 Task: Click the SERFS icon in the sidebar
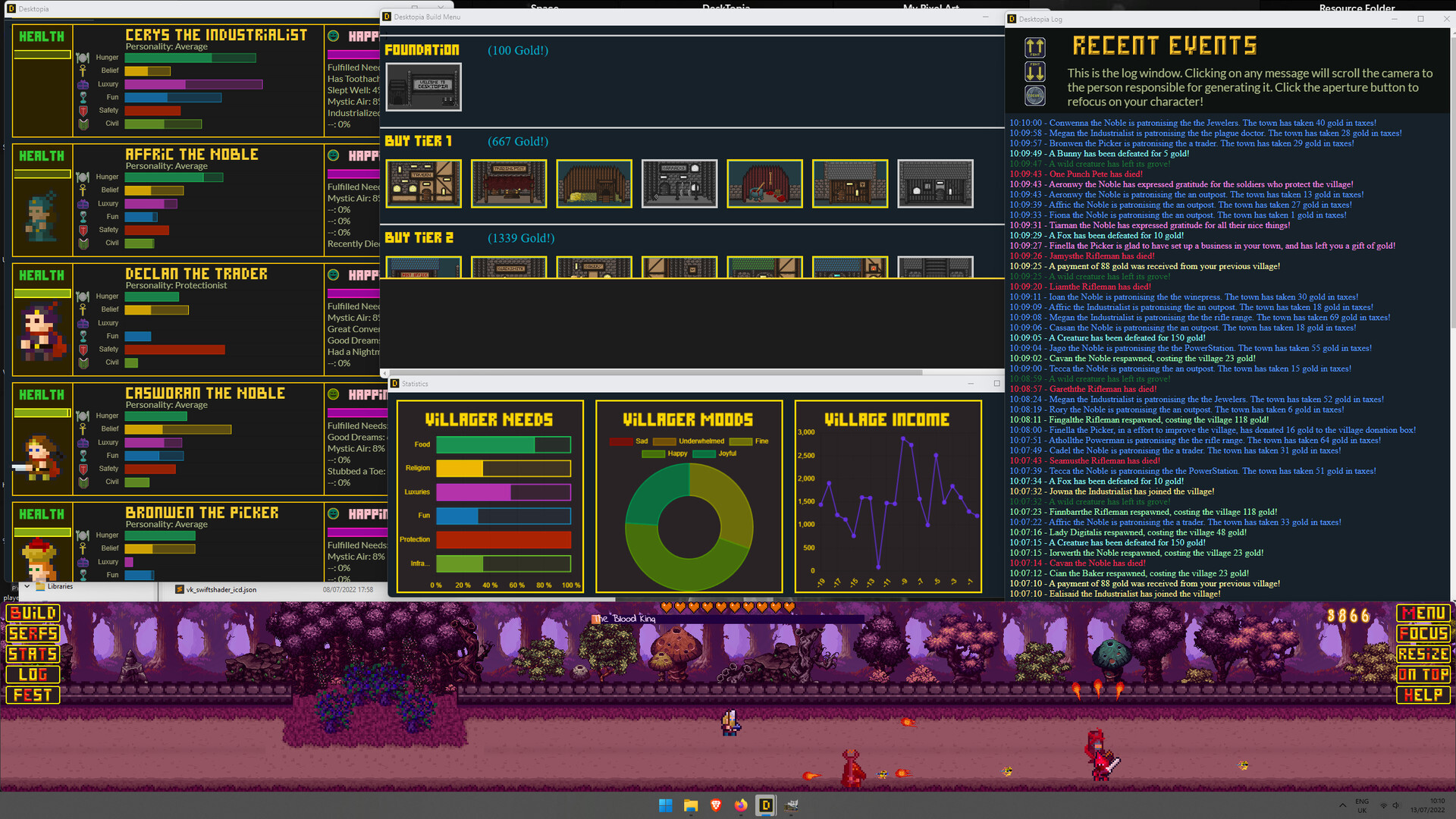coord(34,634)
